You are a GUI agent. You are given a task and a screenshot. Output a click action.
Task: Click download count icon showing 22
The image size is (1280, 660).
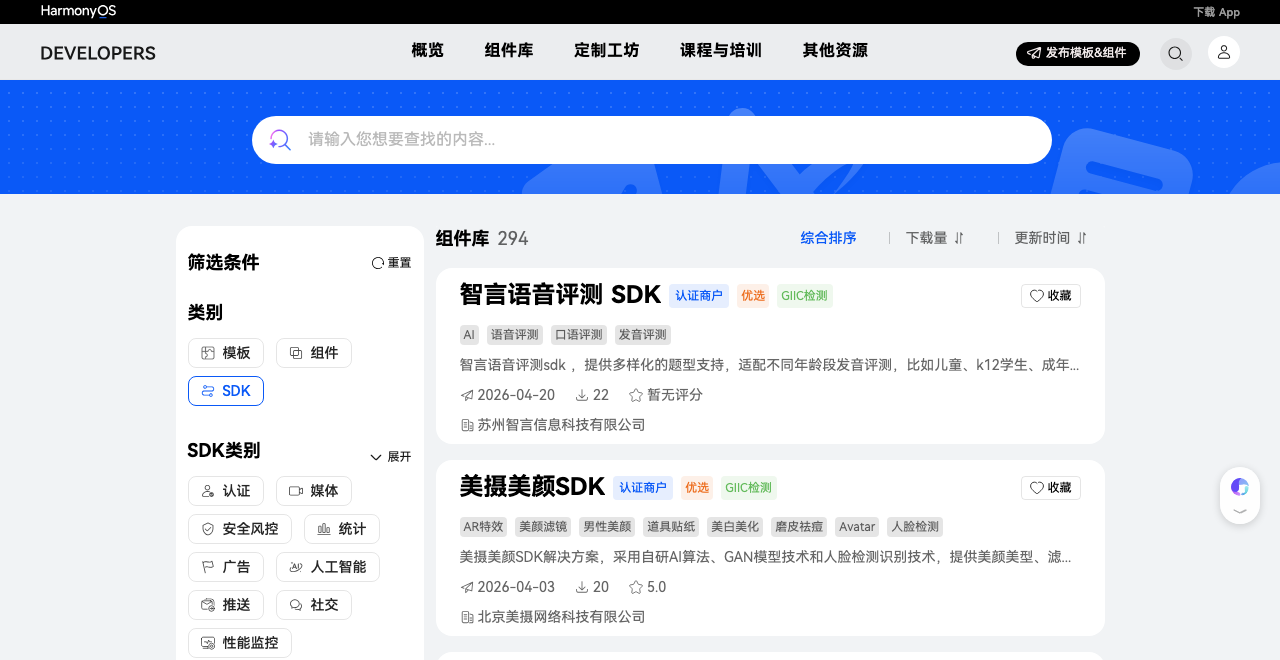point(582,396)
